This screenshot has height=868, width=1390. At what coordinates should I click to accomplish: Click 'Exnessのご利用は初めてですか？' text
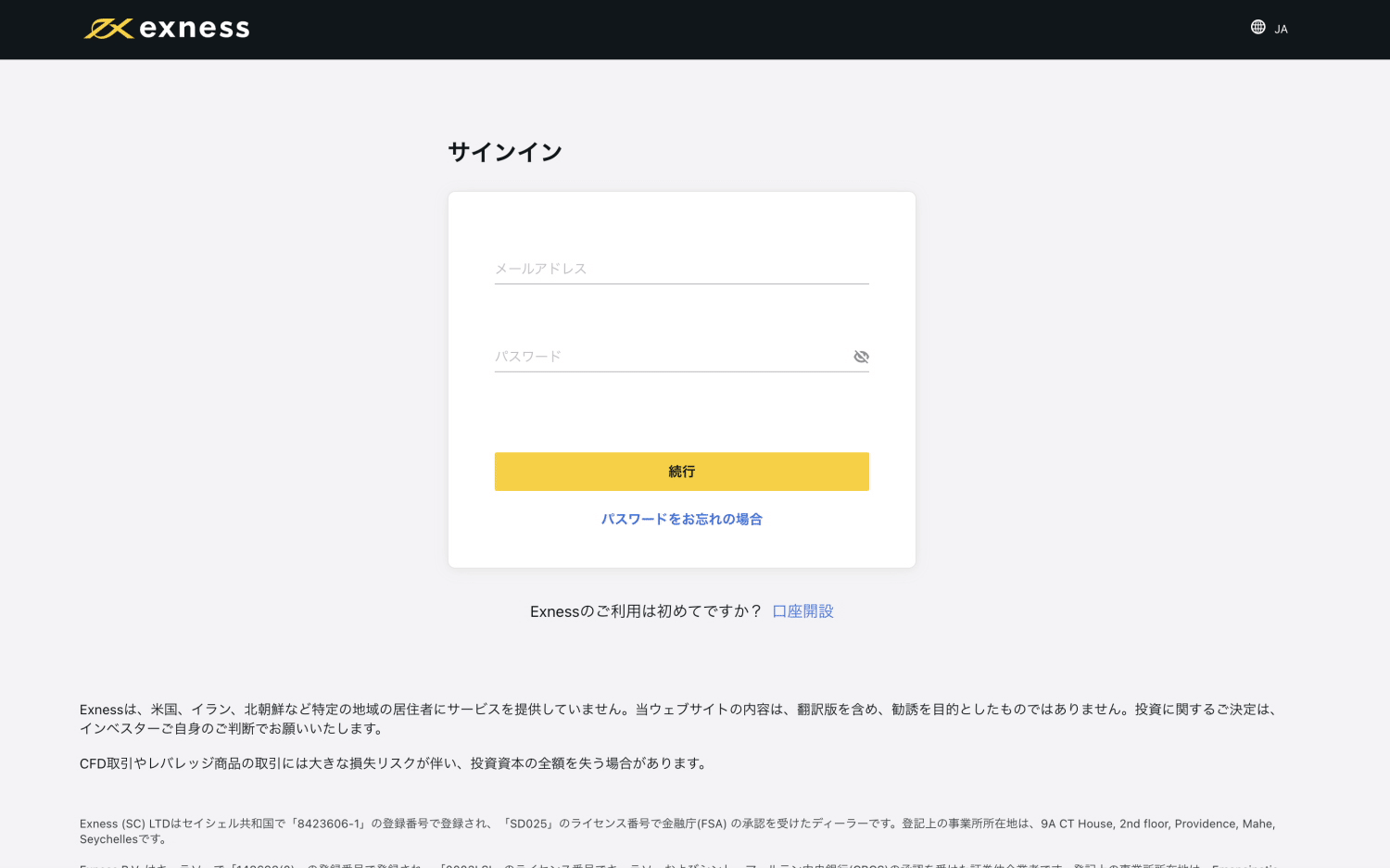click(x=646, y=611)
